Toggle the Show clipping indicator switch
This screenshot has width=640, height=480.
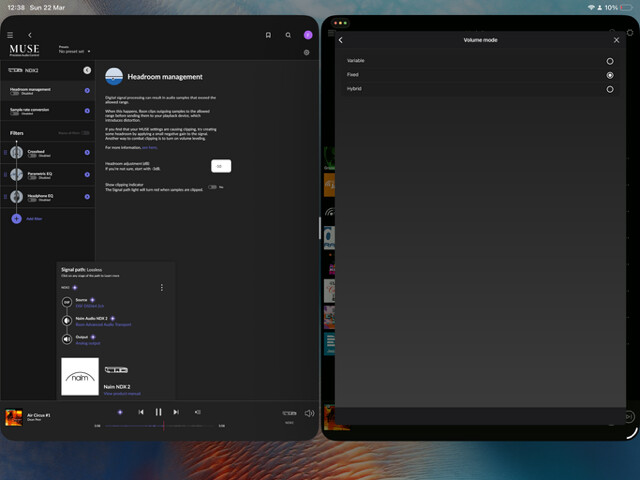click(x=212, y=187)
